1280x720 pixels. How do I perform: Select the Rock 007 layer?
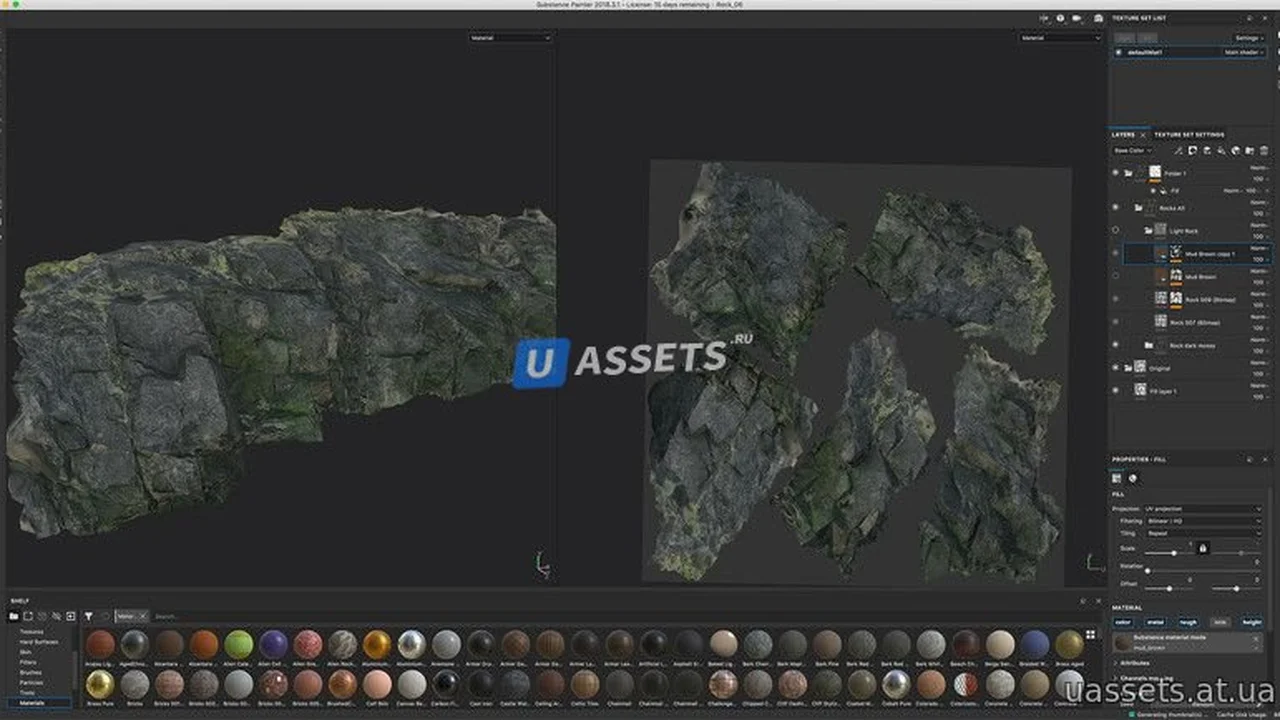click(x=1195, y=322)
